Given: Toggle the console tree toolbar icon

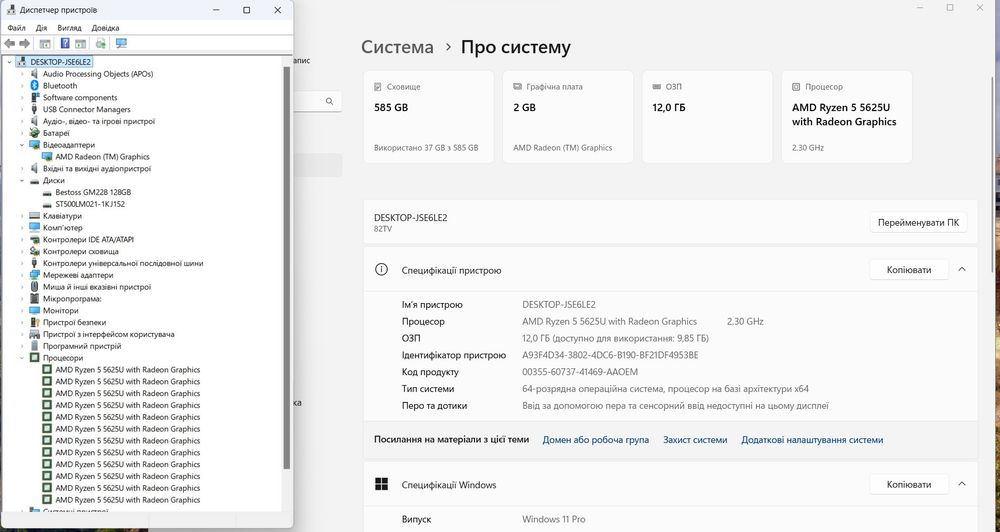Looking at the screenshot, I should pos(45,43).
